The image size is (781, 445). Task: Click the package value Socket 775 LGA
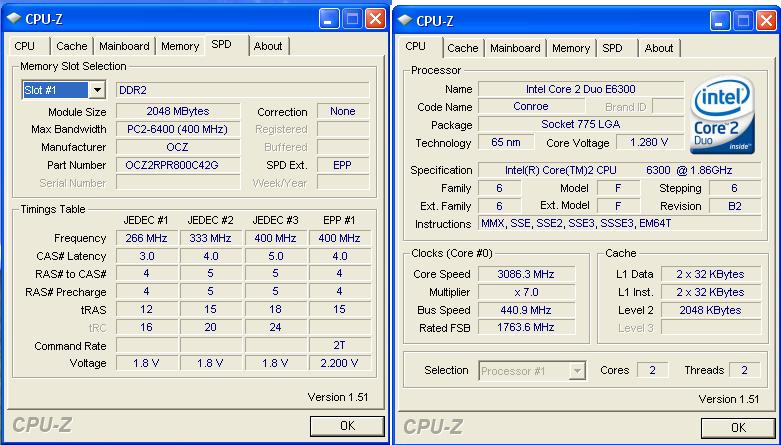[581, 124]
